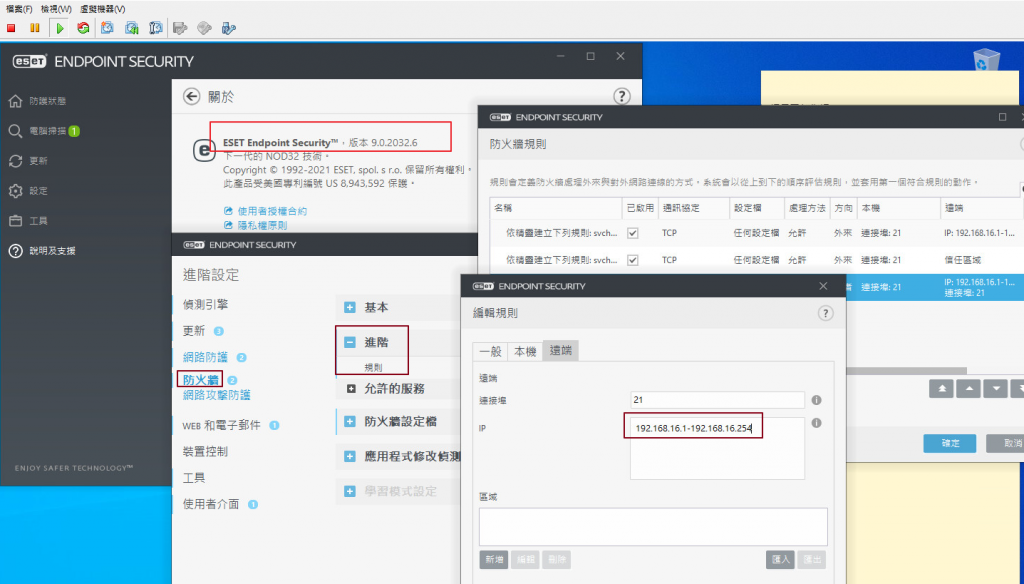Expand the 應用程式修改偵測 section
The width and height of the screenshot is (1024, 584).
350,456
